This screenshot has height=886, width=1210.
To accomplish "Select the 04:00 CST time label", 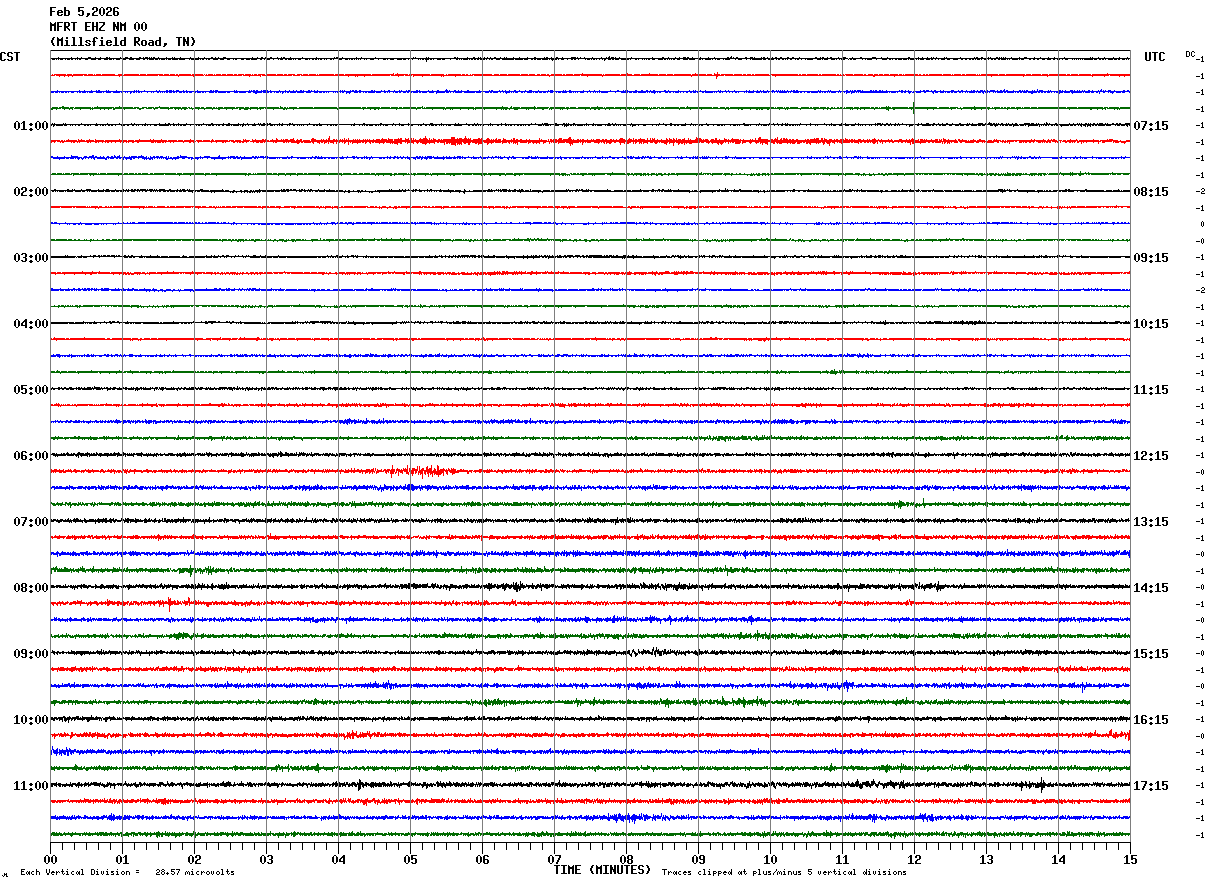I will tap(31, 324).
